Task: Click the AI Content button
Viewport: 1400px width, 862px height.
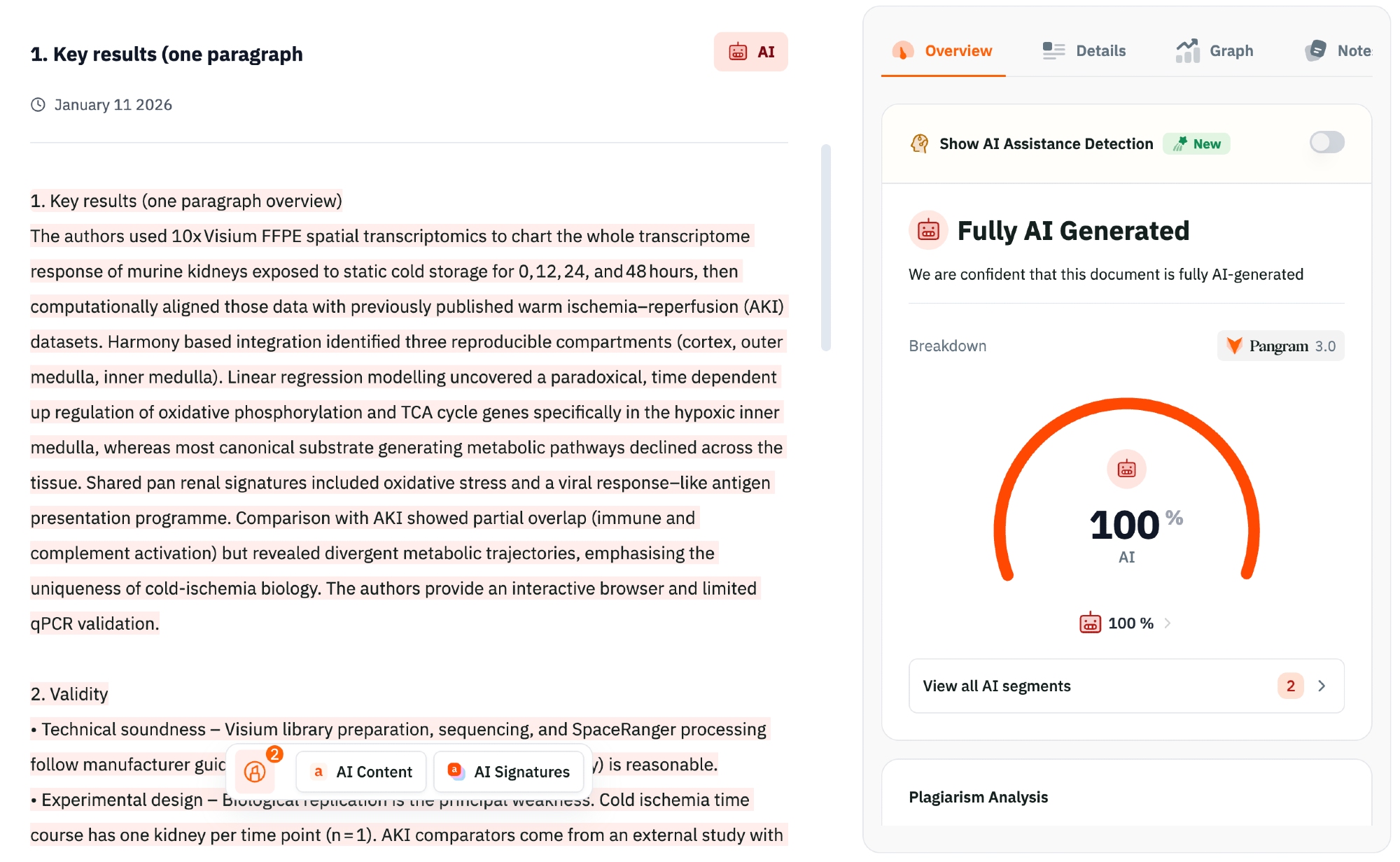Action: tap(361, 772)
